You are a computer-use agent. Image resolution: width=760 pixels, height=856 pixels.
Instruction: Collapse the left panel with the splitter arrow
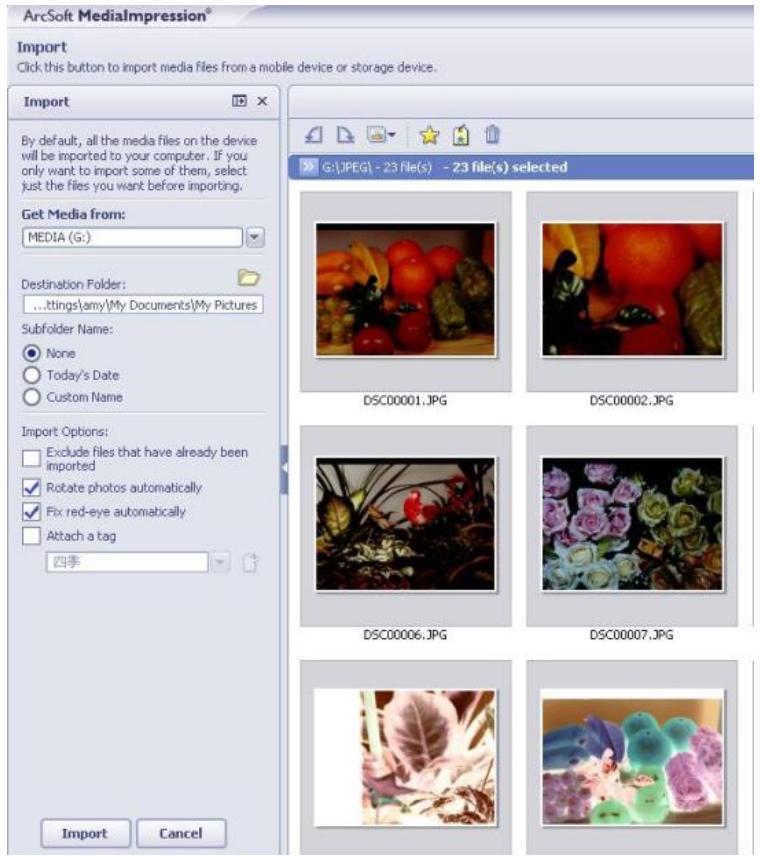284,469
